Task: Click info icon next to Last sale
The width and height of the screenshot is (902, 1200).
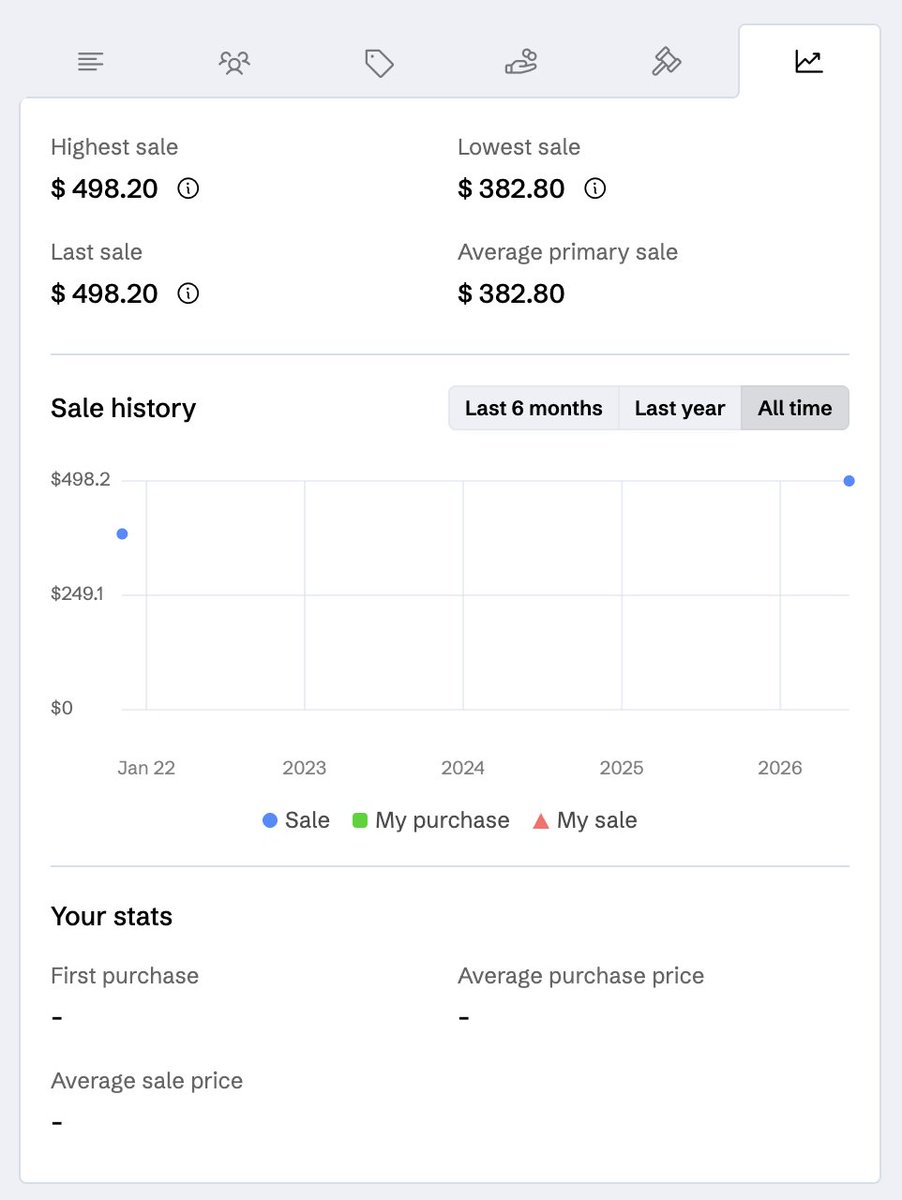Action: (x=188, y=293)
